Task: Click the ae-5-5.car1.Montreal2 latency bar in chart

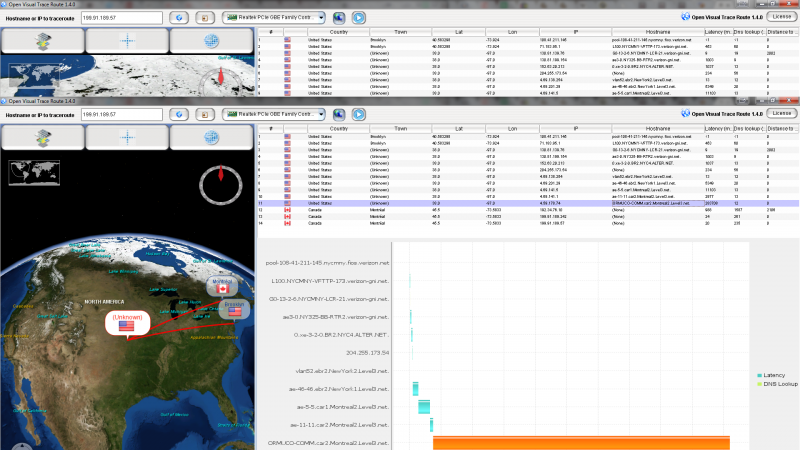Action: pyautogui.click(x=424, y=407)
